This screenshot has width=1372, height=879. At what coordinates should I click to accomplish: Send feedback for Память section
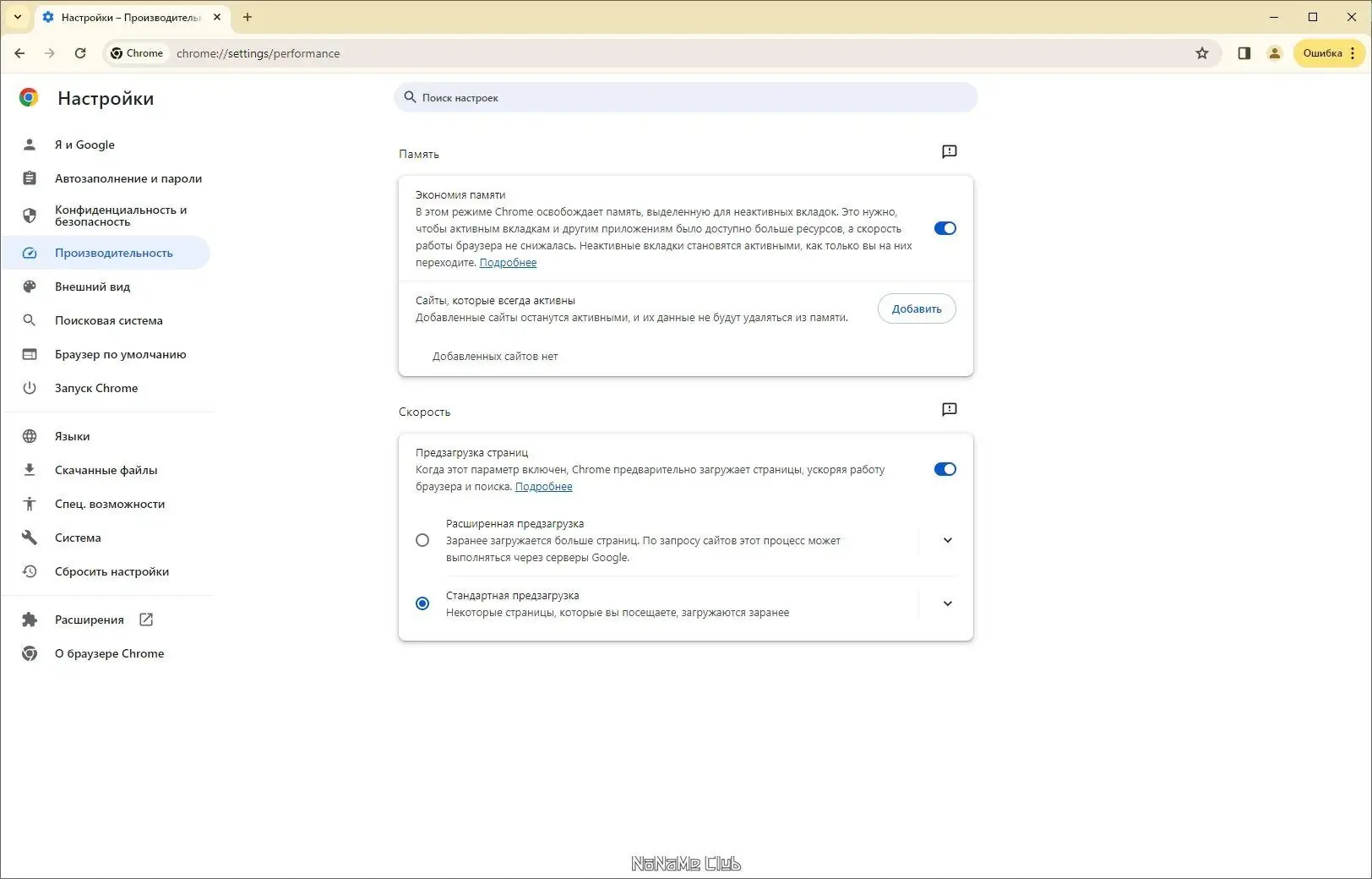coord(950,152)
